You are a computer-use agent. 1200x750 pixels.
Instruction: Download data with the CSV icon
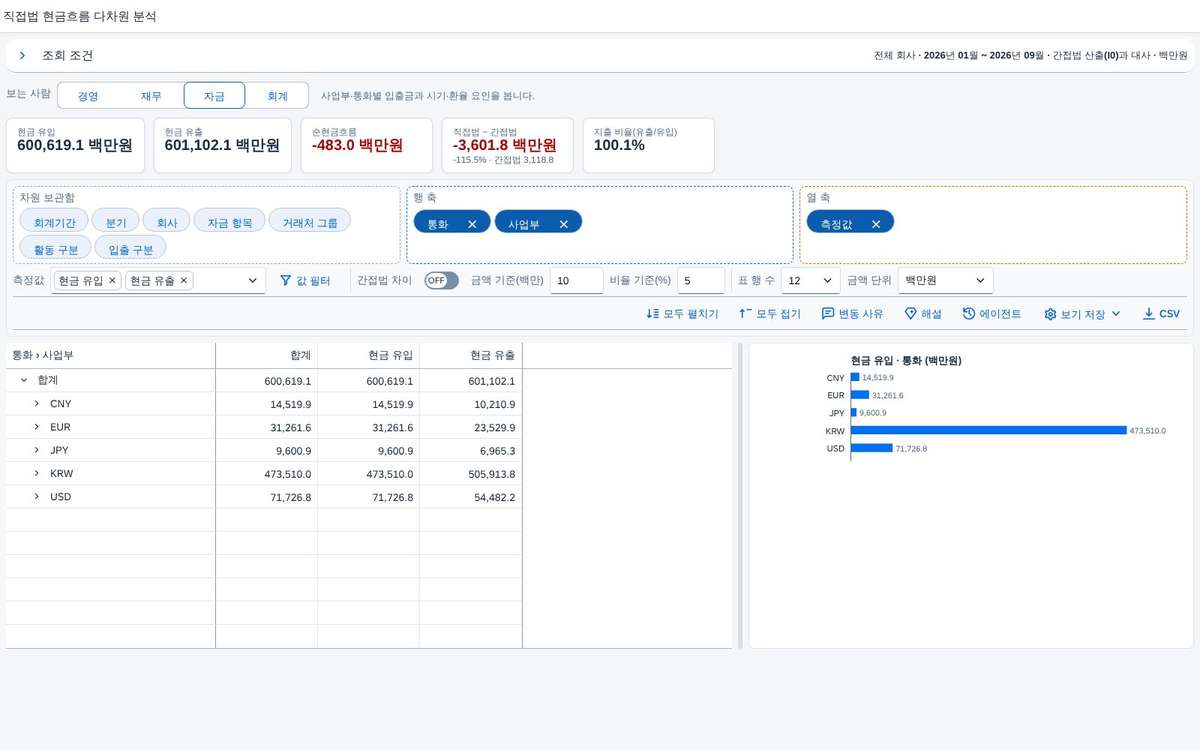[x=1148, y=314]
